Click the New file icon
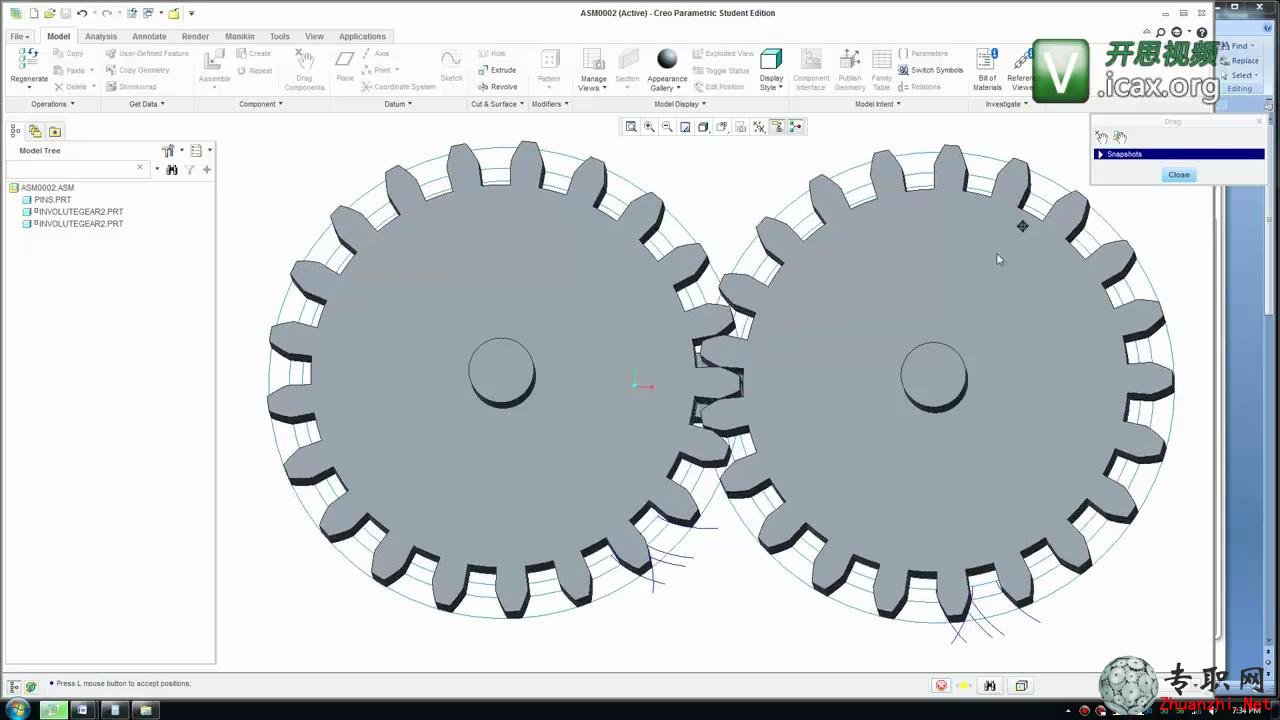 33,13
